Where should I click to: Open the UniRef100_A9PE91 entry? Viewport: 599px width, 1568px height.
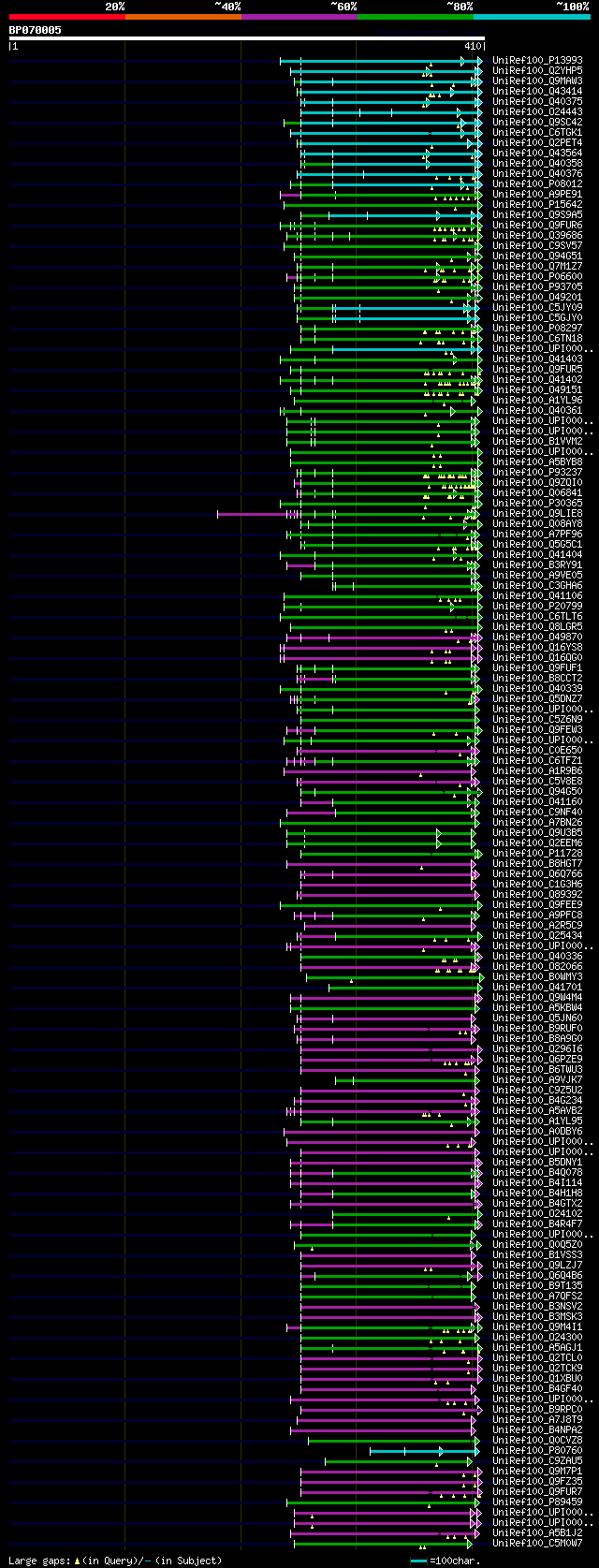coord(537,195)
